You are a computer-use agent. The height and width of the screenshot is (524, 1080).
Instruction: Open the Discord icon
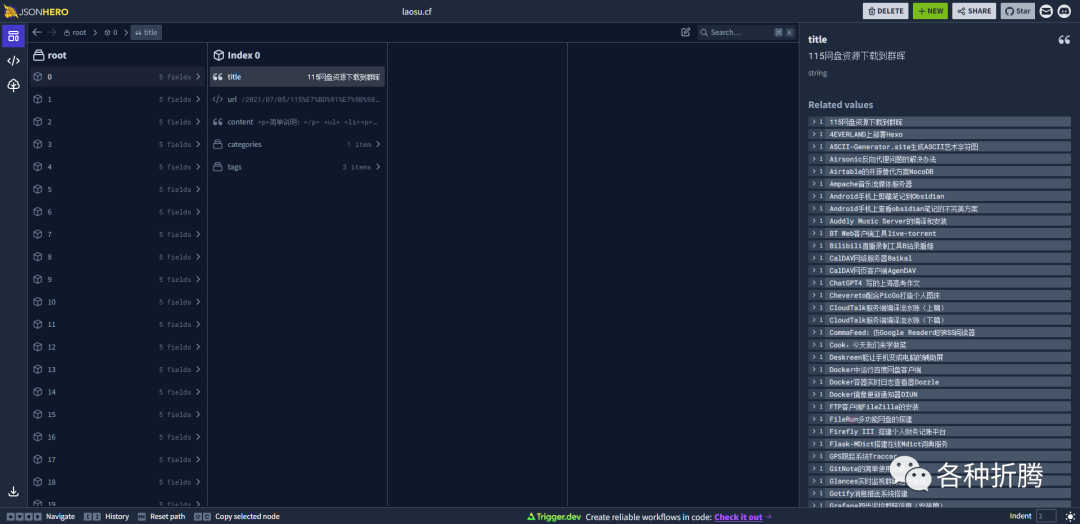pos(1065,11)
